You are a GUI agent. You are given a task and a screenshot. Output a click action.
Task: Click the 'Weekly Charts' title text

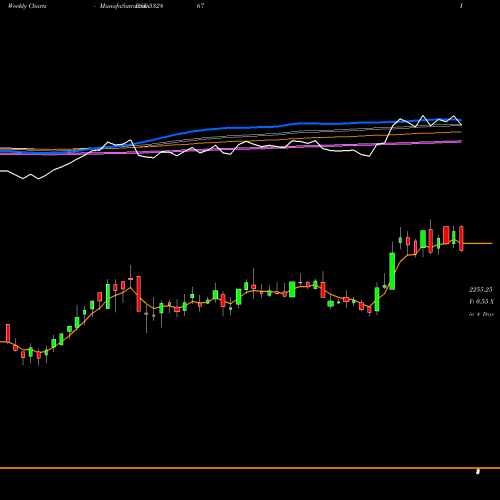tap(27, 6)
